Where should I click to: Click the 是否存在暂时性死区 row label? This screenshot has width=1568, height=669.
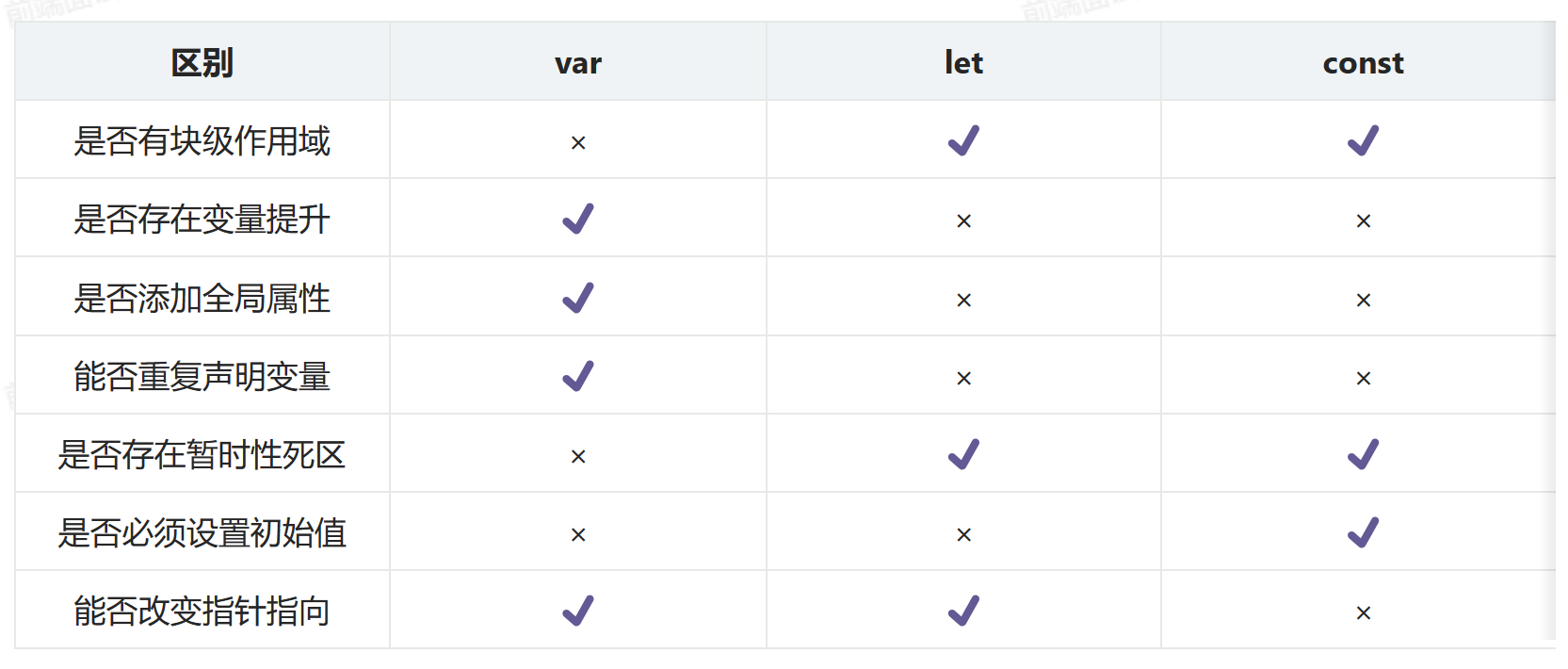tap(202, 455)
